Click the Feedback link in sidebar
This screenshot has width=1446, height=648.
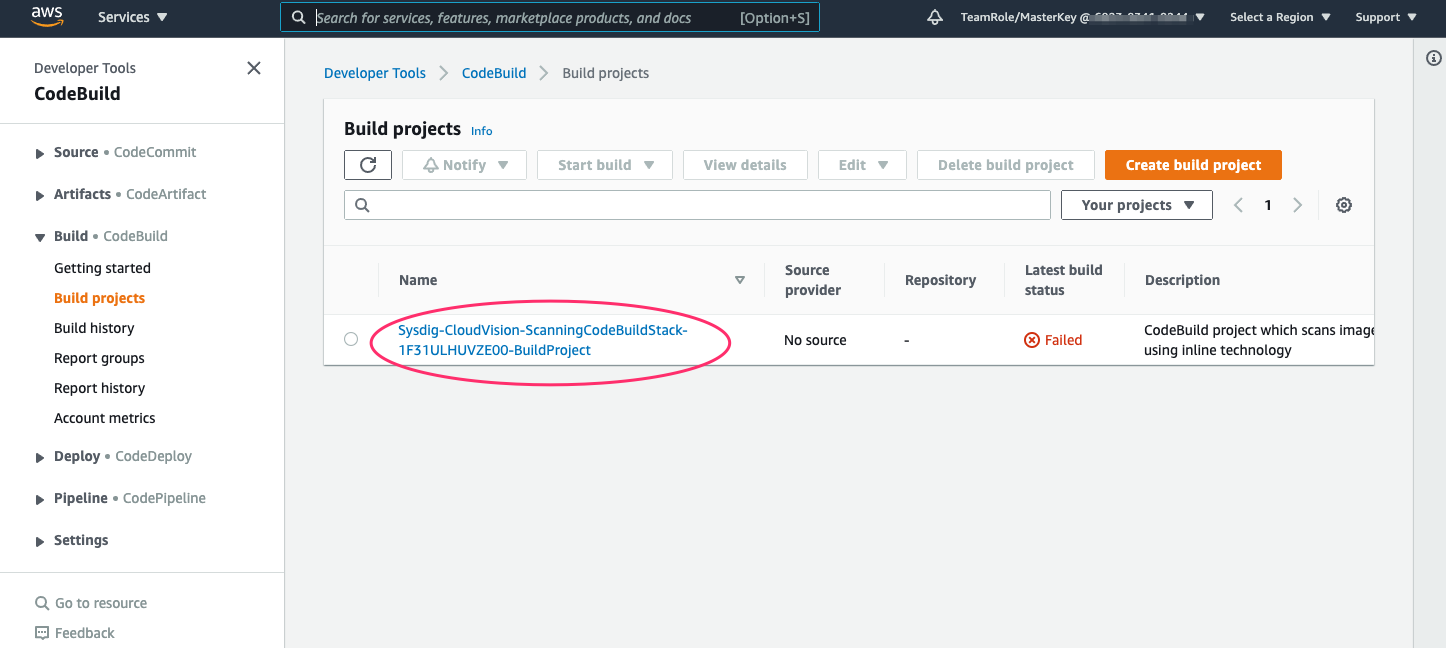click(x=85, y=633)
